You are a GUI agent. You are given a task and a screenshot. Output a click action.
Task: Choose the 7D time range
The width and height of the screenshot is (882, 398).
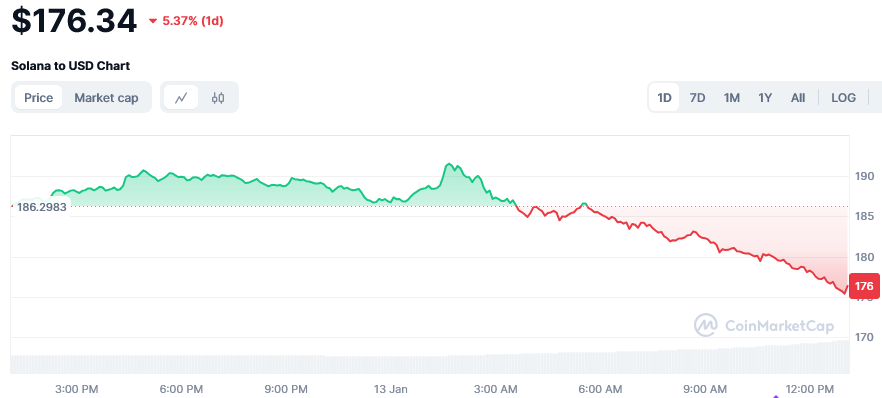[x=697, y=98]
